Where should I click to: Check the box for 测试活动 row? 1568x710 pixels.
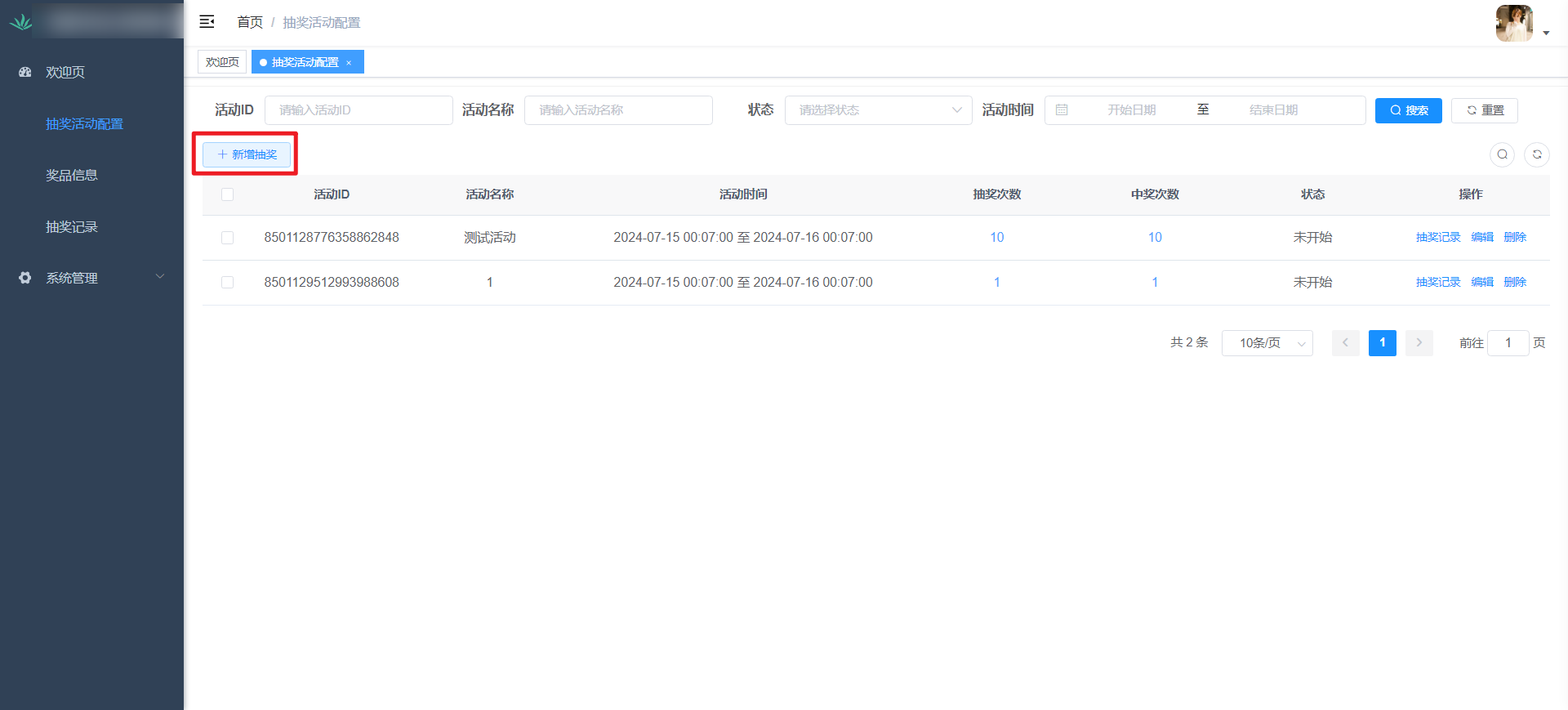coord(227,238)
